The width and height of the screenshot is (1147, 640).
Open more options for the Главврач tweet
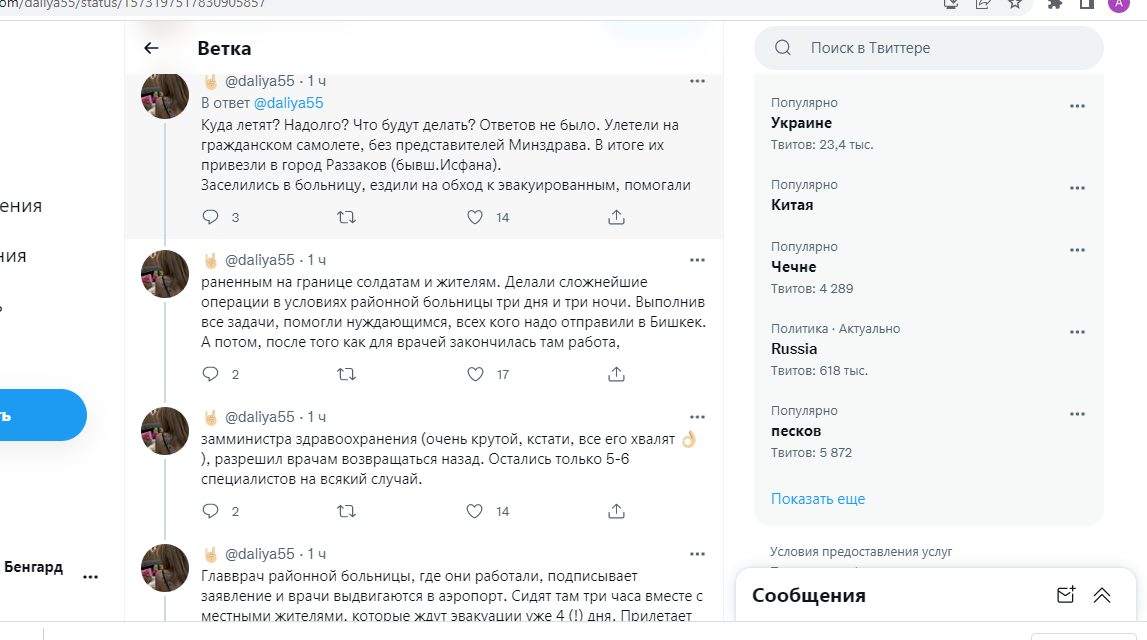(x=697, y=554)
